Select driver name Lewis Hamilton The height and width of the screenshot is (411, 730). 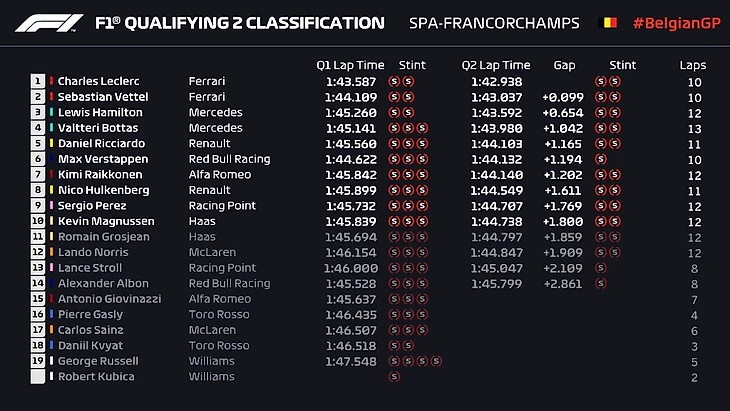(x=100, y=112)
